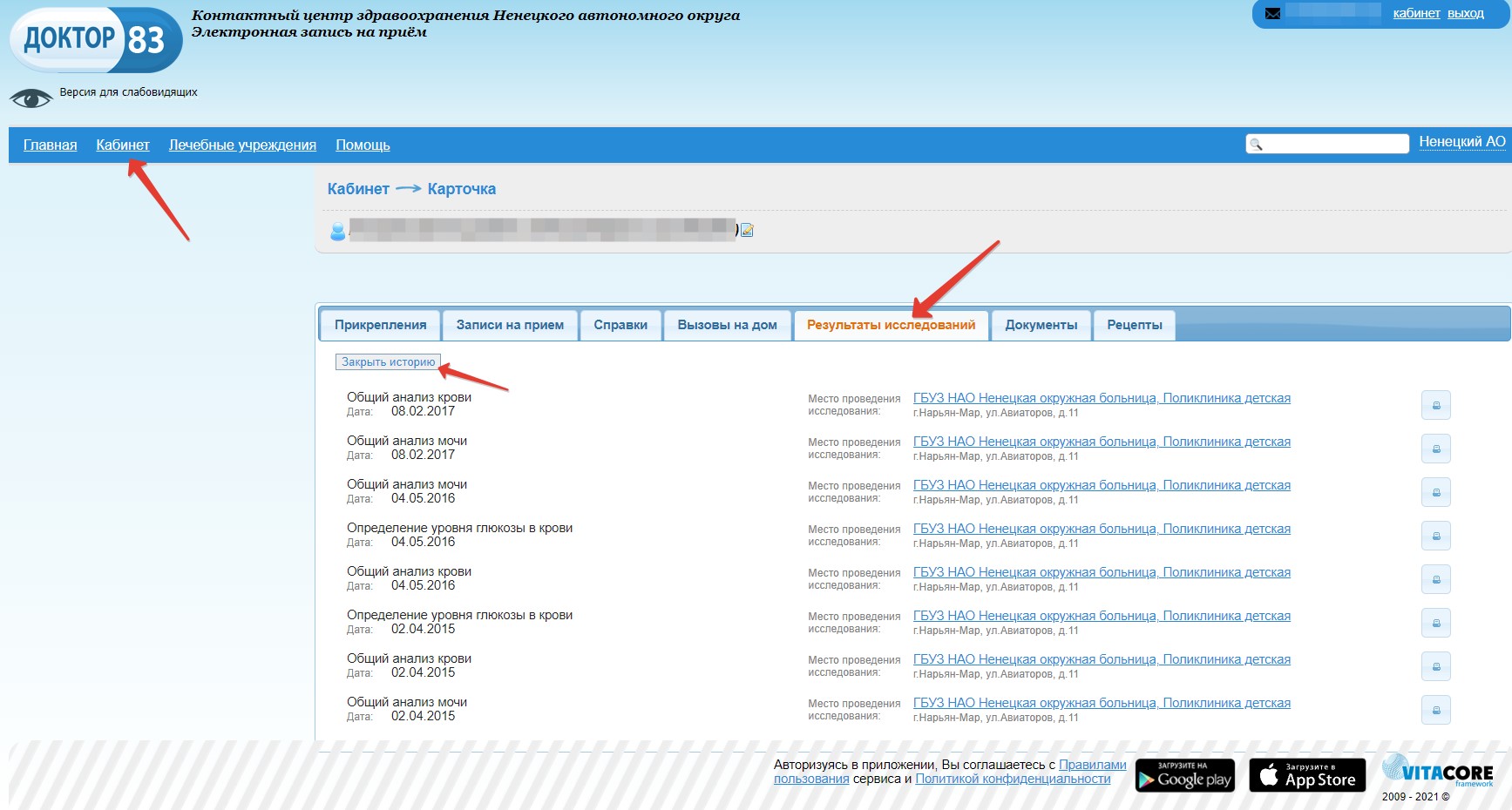The width and height of the screenshot is (1512, 810).
Task: Print the 02.04.2015 Общий анализ мочи result
Action: (x=1435, y=710)
